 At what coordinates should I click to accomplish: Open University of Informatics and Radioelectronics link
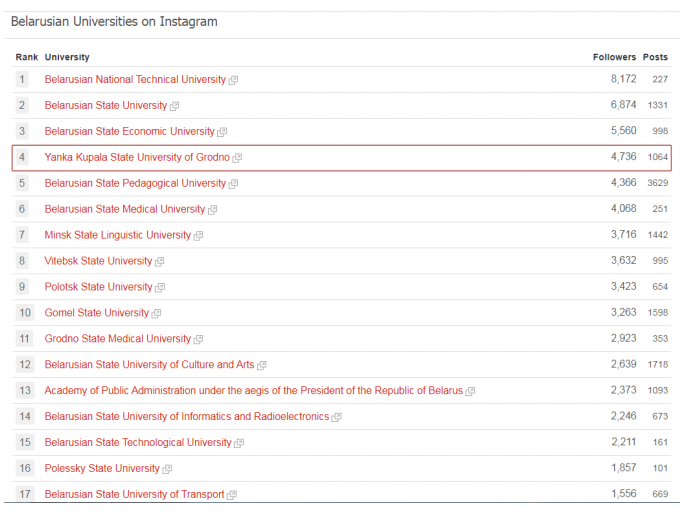tap(187, 416)
